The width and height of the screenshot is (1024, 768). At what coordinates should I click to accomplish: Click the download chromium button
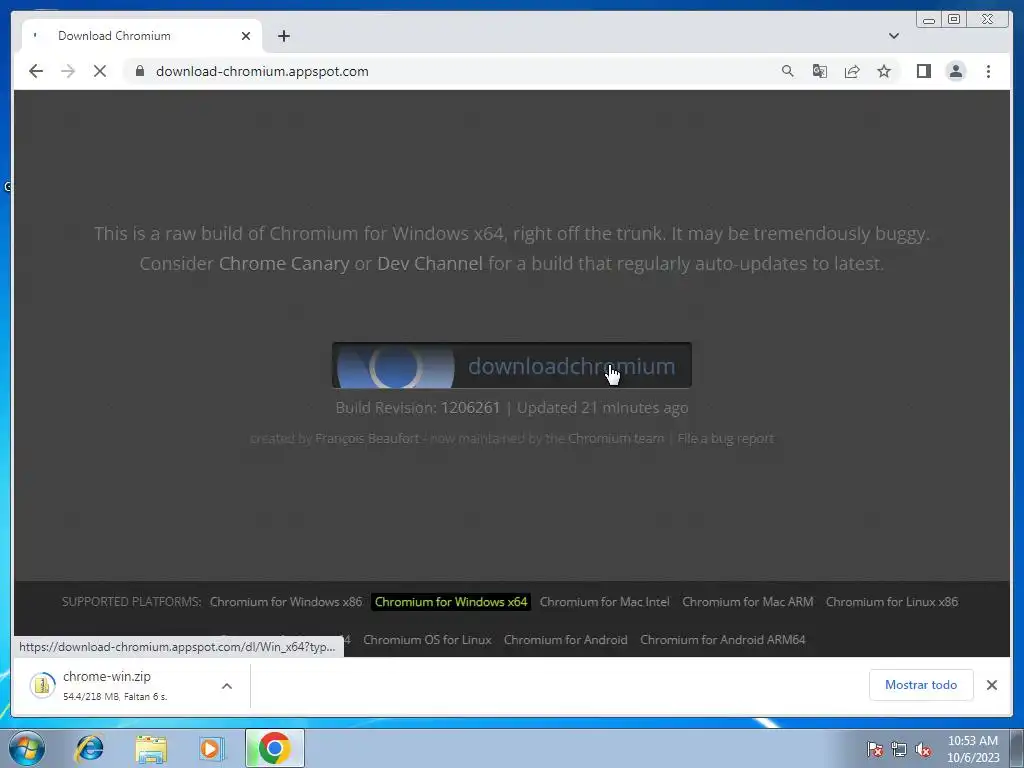coord(511,365)
